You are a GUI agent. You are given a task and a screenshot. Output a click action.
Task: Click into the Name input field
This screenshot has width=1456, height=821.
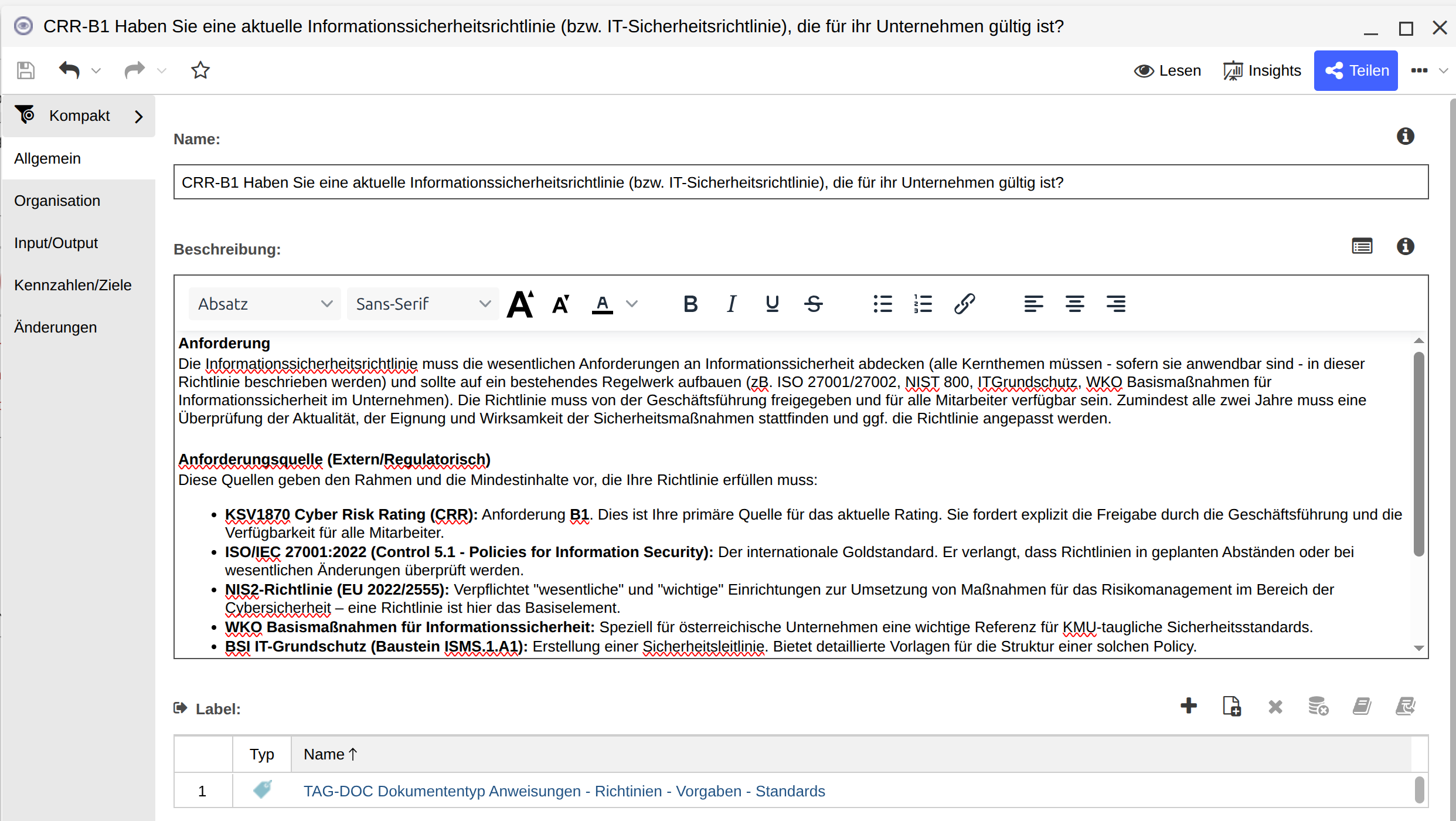coord(801,182)
